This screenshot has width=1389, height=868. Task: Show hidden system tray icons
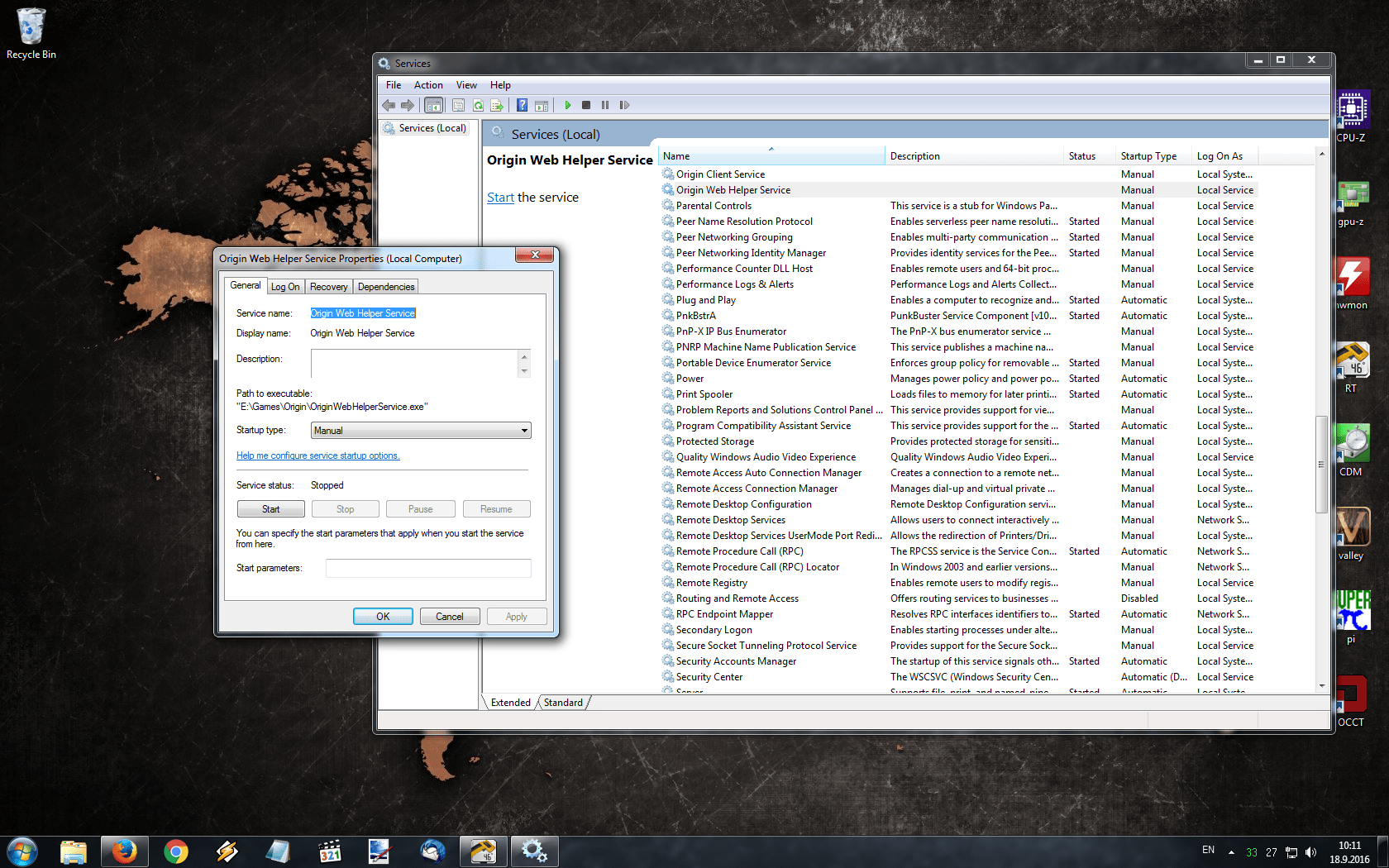(x=1231, y=852)
